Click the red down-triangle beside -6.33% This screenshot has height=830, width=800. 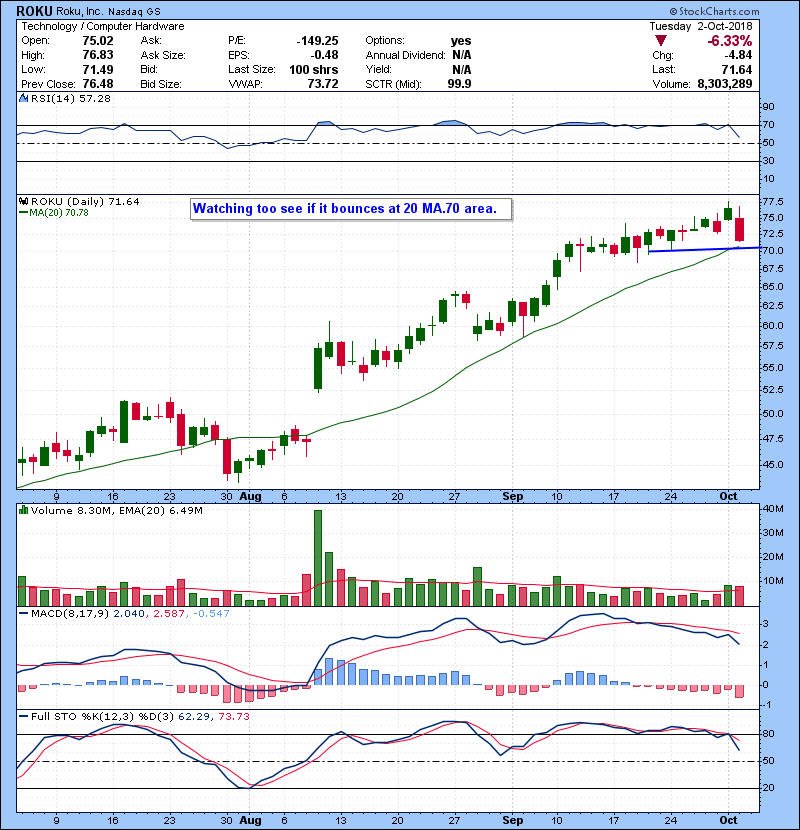660,41
